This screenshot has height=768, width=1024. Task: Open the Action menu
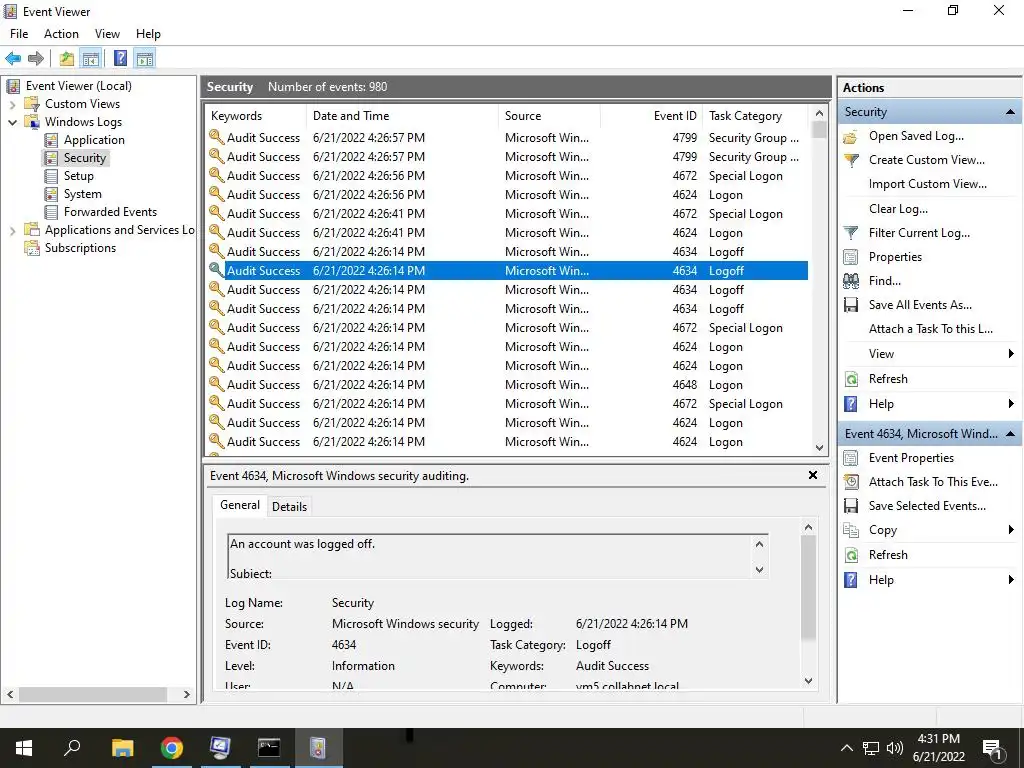tap(61, 34)
